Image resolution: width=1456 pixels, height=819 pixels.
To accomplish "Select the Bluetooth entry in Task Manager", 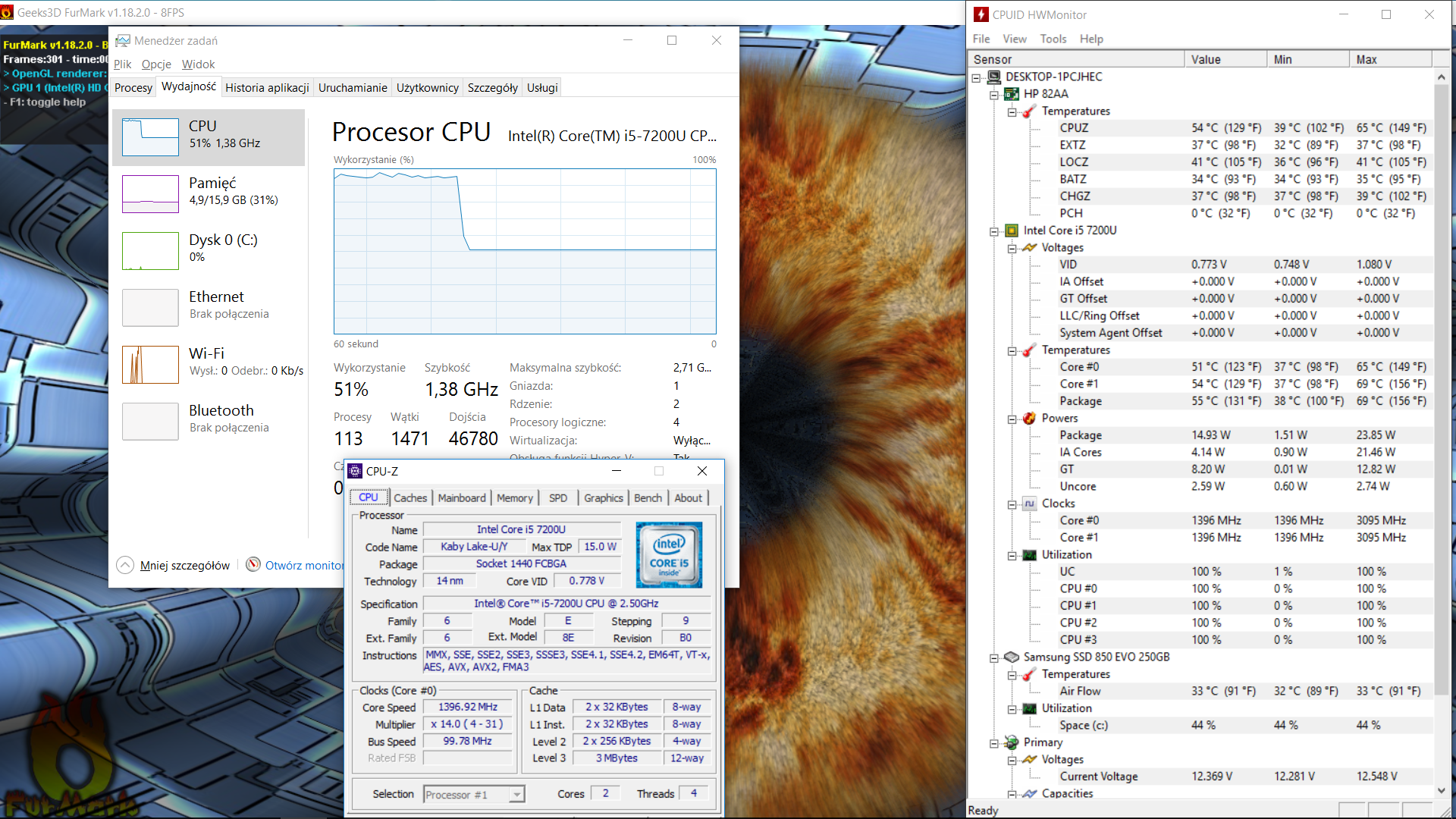I will click(x=209, y=421).
